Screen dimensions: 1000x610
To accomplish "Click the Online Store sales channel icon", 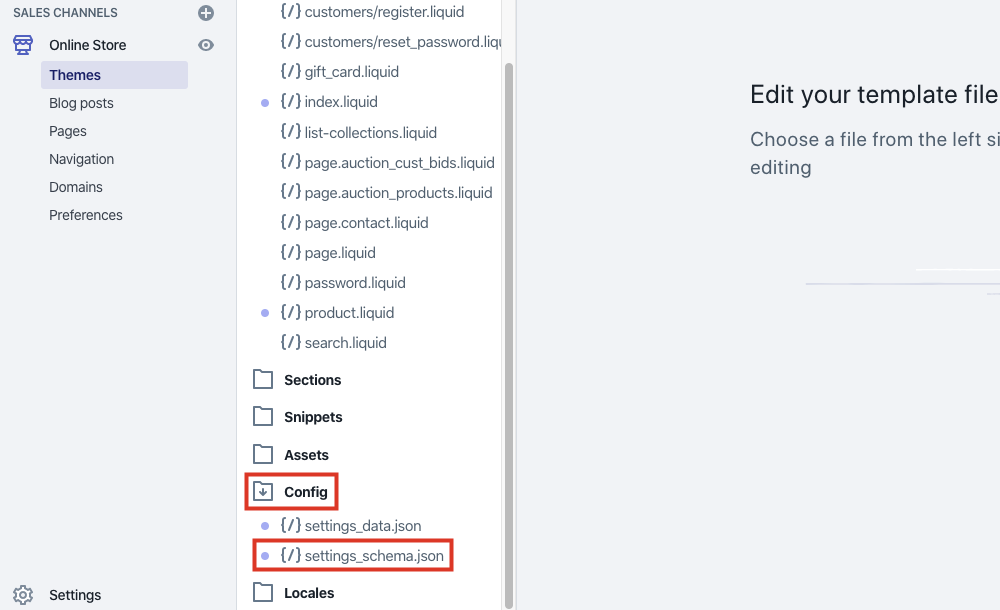I will click(x=22, y=44).
